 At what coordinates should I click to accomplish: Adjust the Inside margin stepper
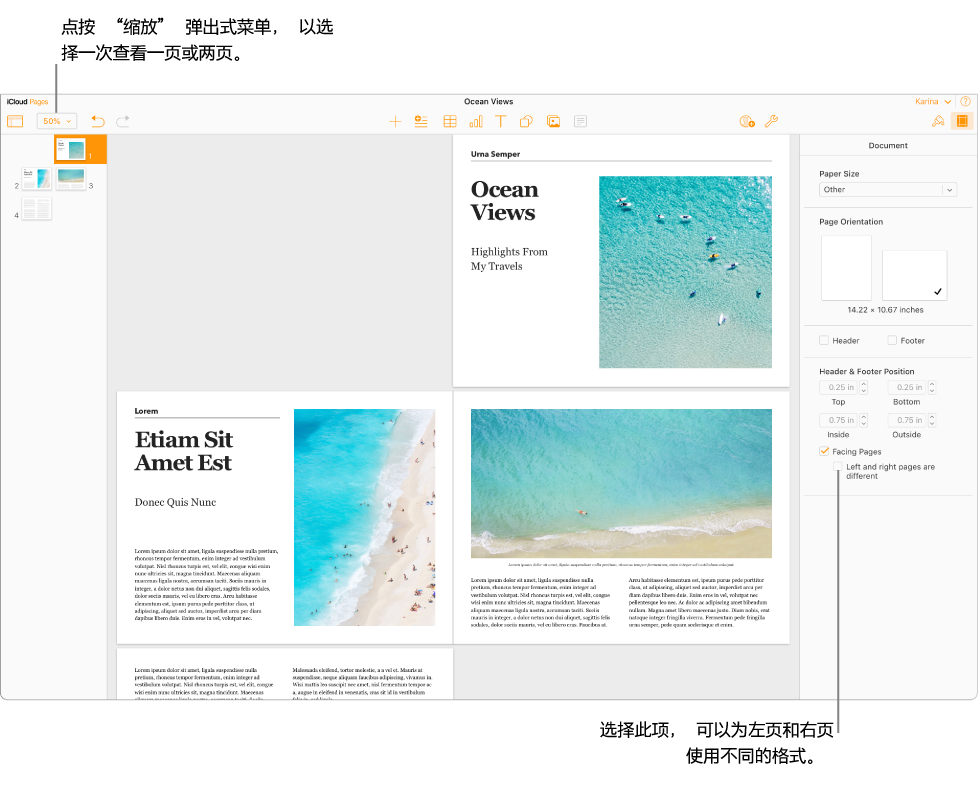tap(864, 420)
